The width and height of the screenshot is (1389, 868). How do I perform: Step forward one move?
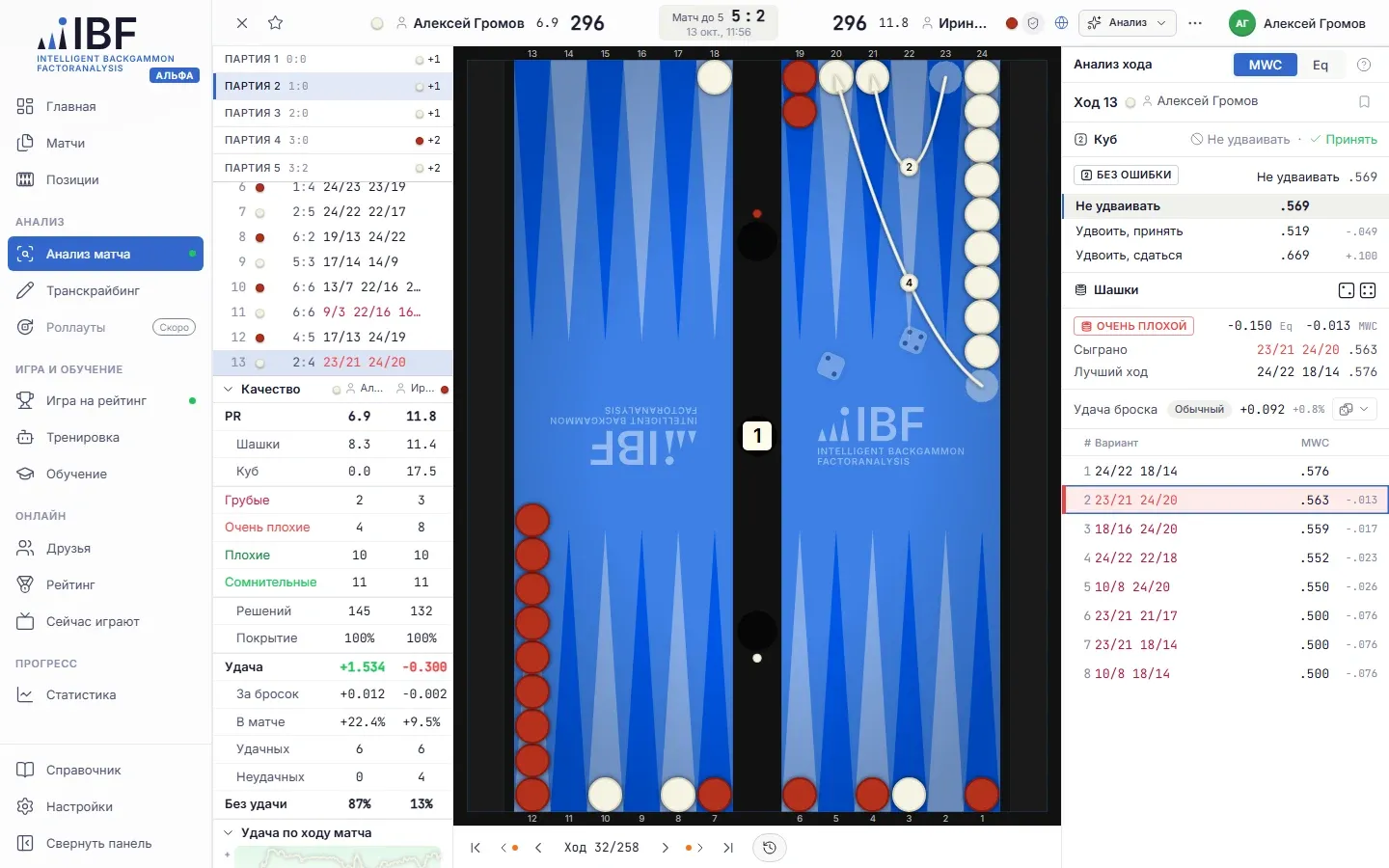tap(665, 848)
